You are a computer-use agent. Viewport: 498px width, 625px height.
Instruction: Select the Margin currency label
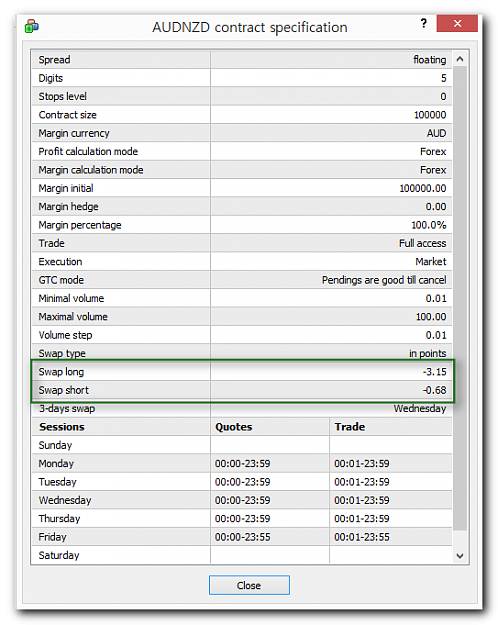tap(74, 133)
